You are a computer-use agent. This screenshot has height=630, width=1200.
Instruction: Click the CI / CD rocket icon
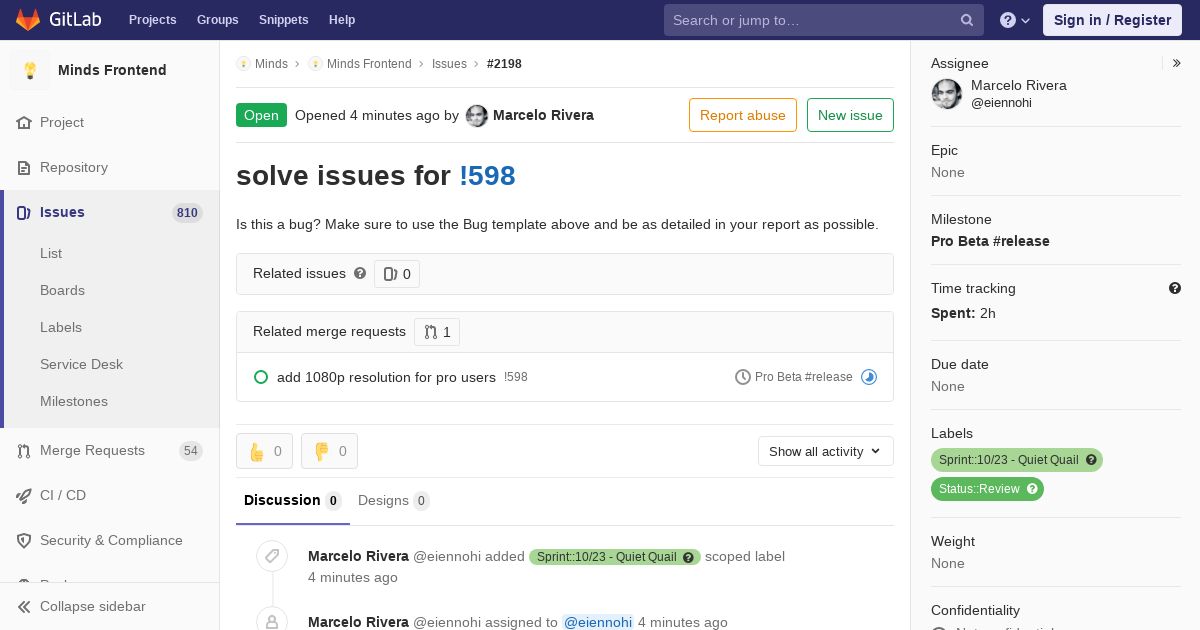tap(25, 496)
